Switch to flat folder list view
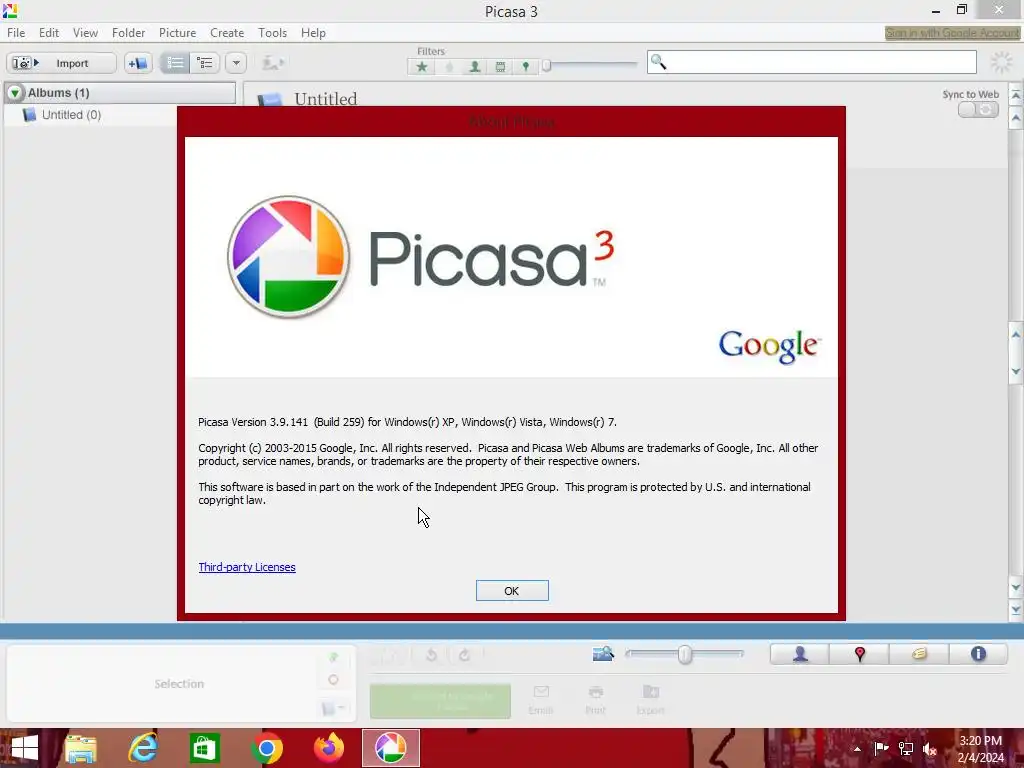Image resolution: width=1024 pixels, height=768 pixels. pyautogui.click(x=175, y=63)
